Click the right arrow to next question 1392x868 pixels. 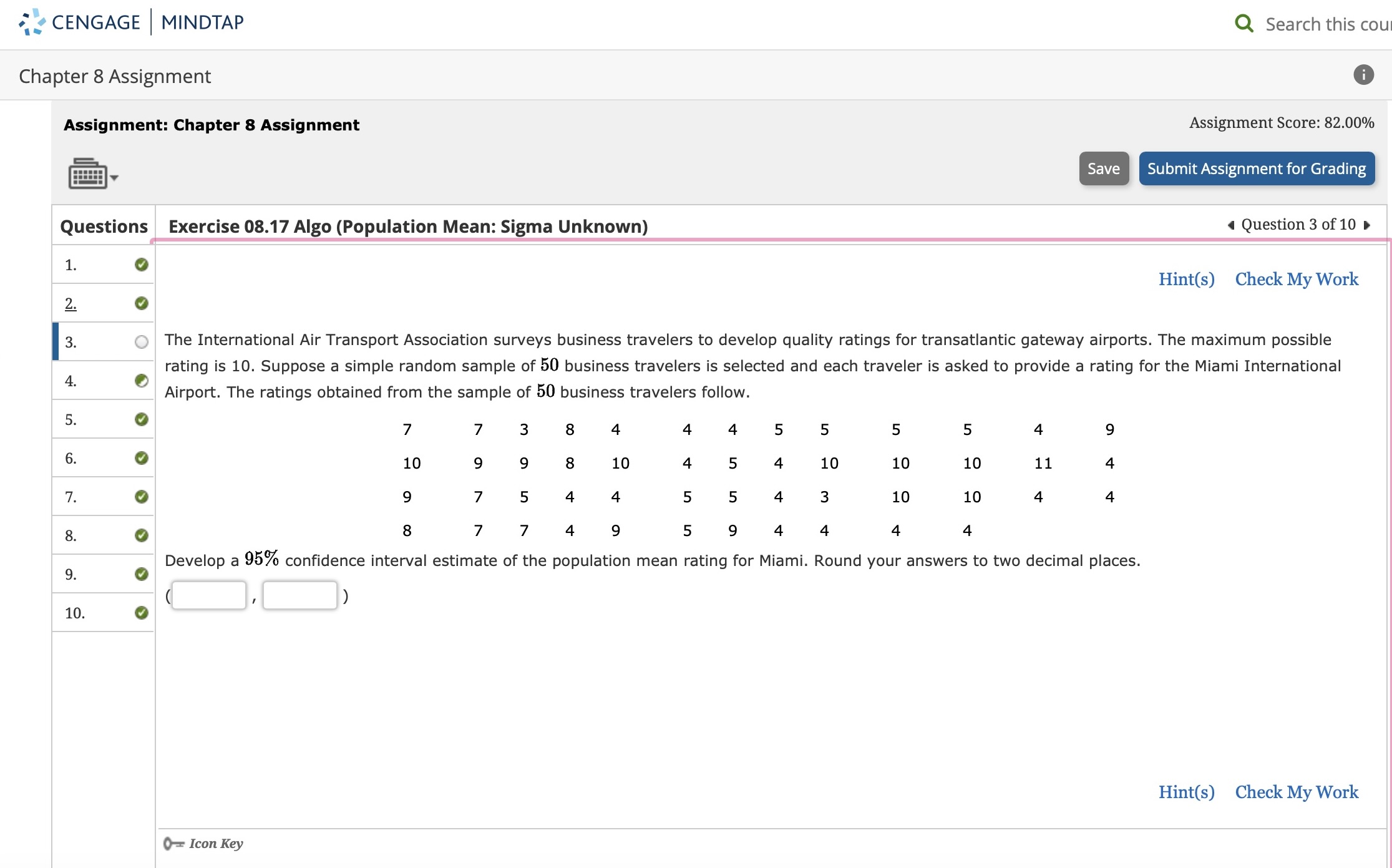tap(1374, 225)
